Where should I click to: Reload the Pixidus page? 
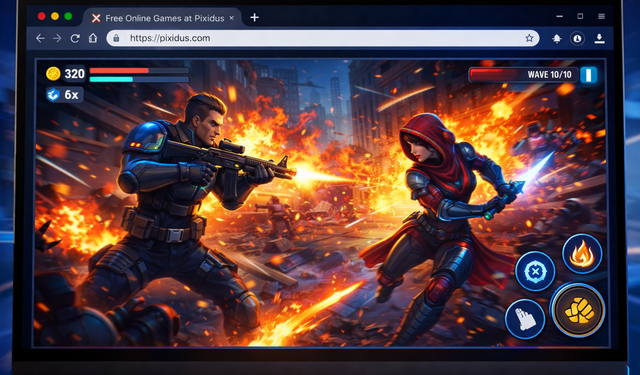75,38
